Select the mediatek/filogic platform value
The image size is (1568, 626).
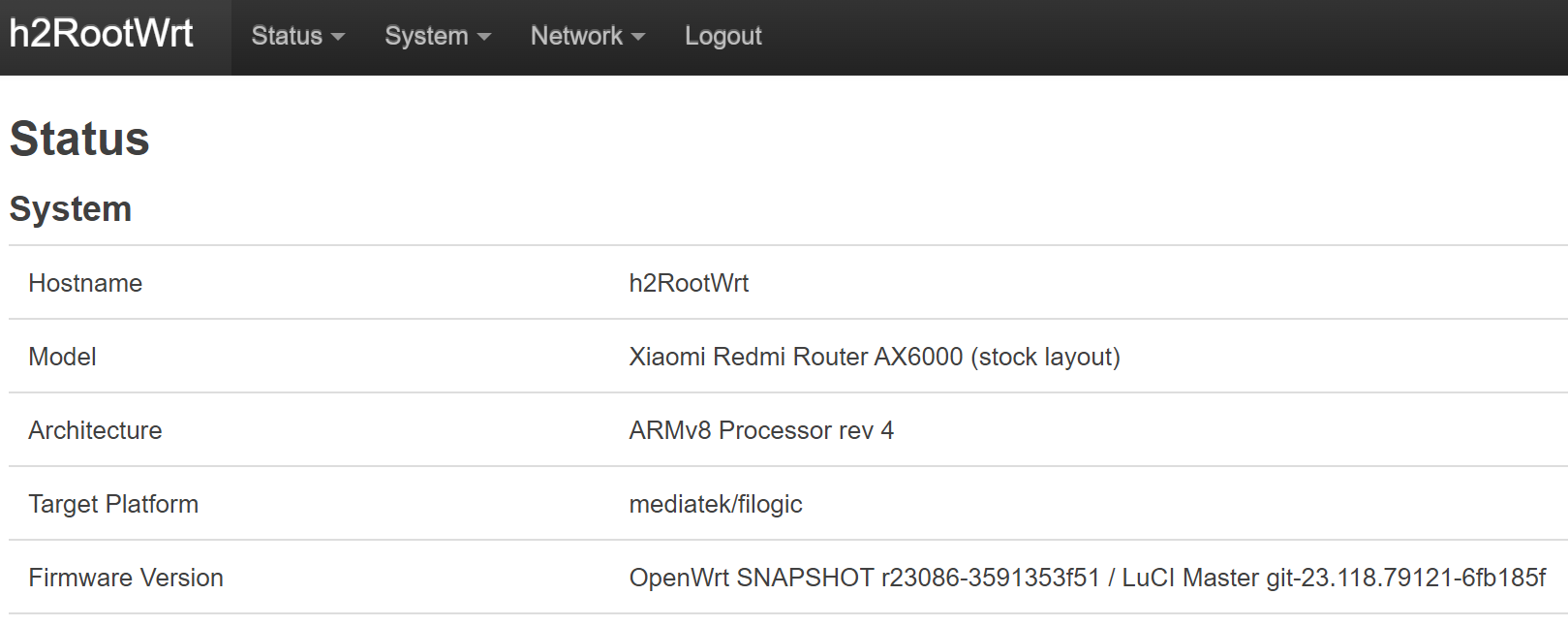click(716, 504)
